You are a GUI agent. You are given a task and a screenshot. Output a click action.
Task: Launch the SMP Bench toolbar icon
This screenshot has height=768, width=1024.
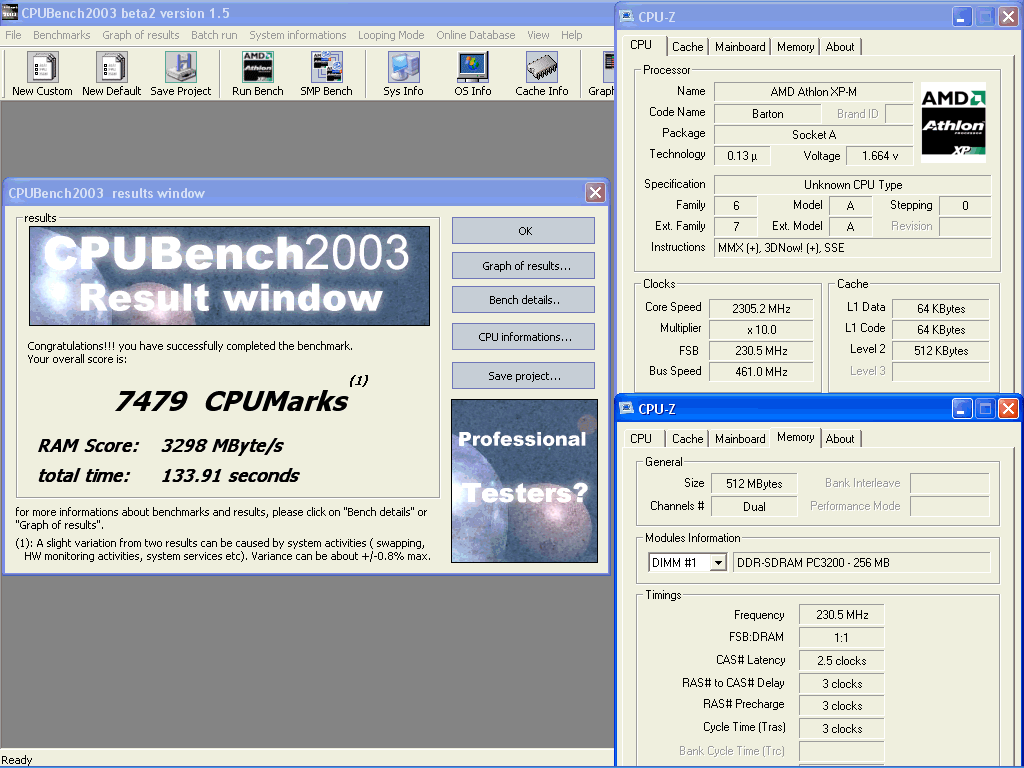(x=327, y=67)
